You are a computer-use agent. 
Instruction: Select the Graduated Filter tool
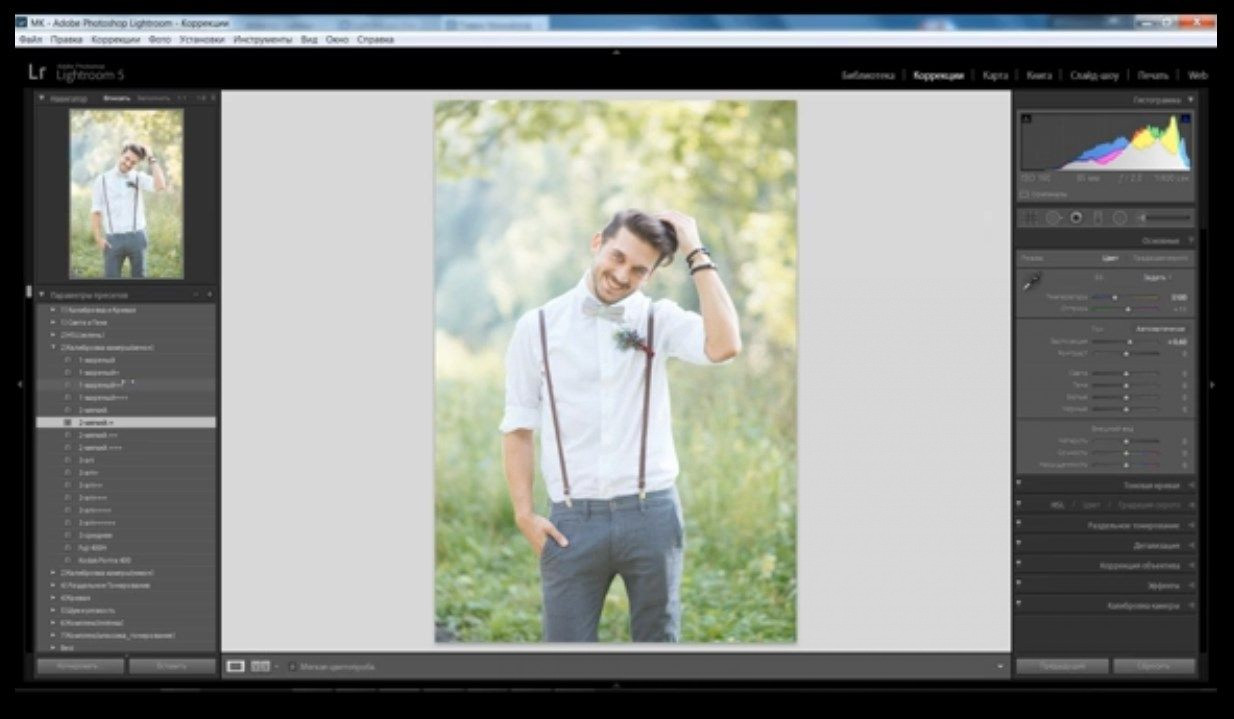click(x=1098, y=217)
